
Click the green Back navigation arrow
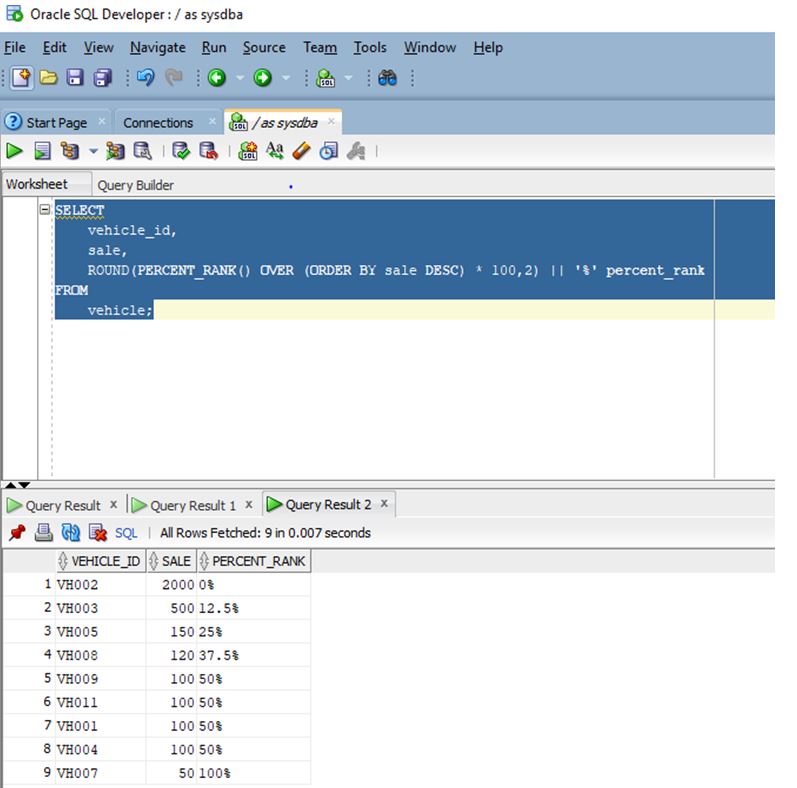[217, 78]
